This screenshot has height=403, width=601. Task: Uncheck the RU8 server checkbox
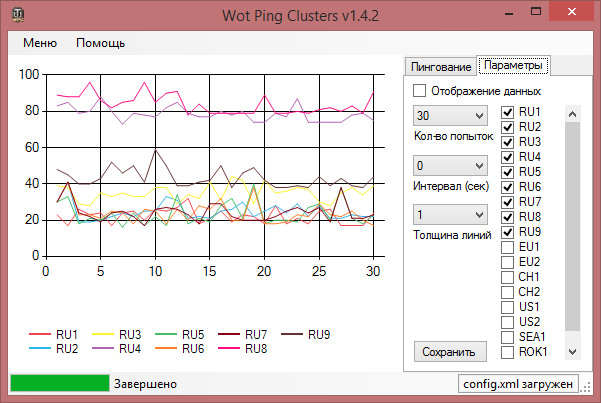coord(507,217)
